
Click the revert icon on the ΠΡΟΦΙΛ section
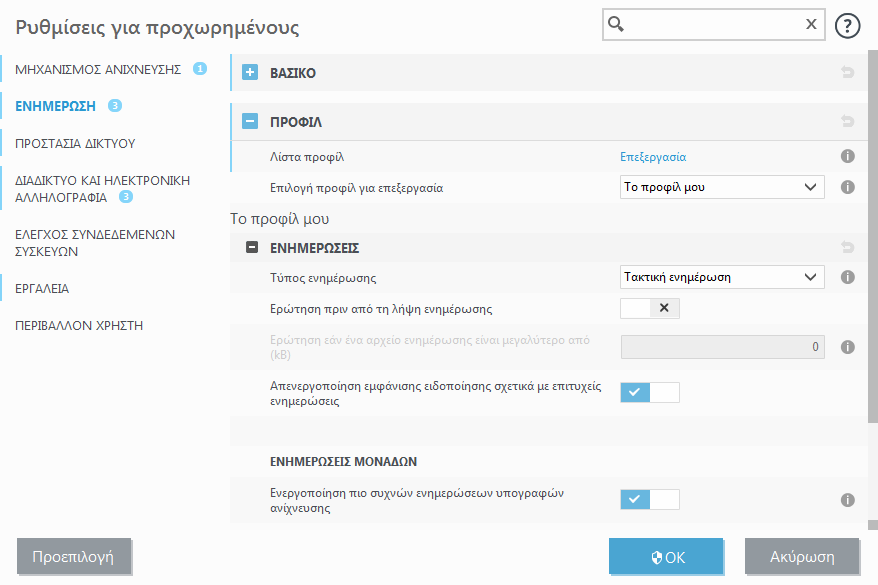[x=848, y=121]
